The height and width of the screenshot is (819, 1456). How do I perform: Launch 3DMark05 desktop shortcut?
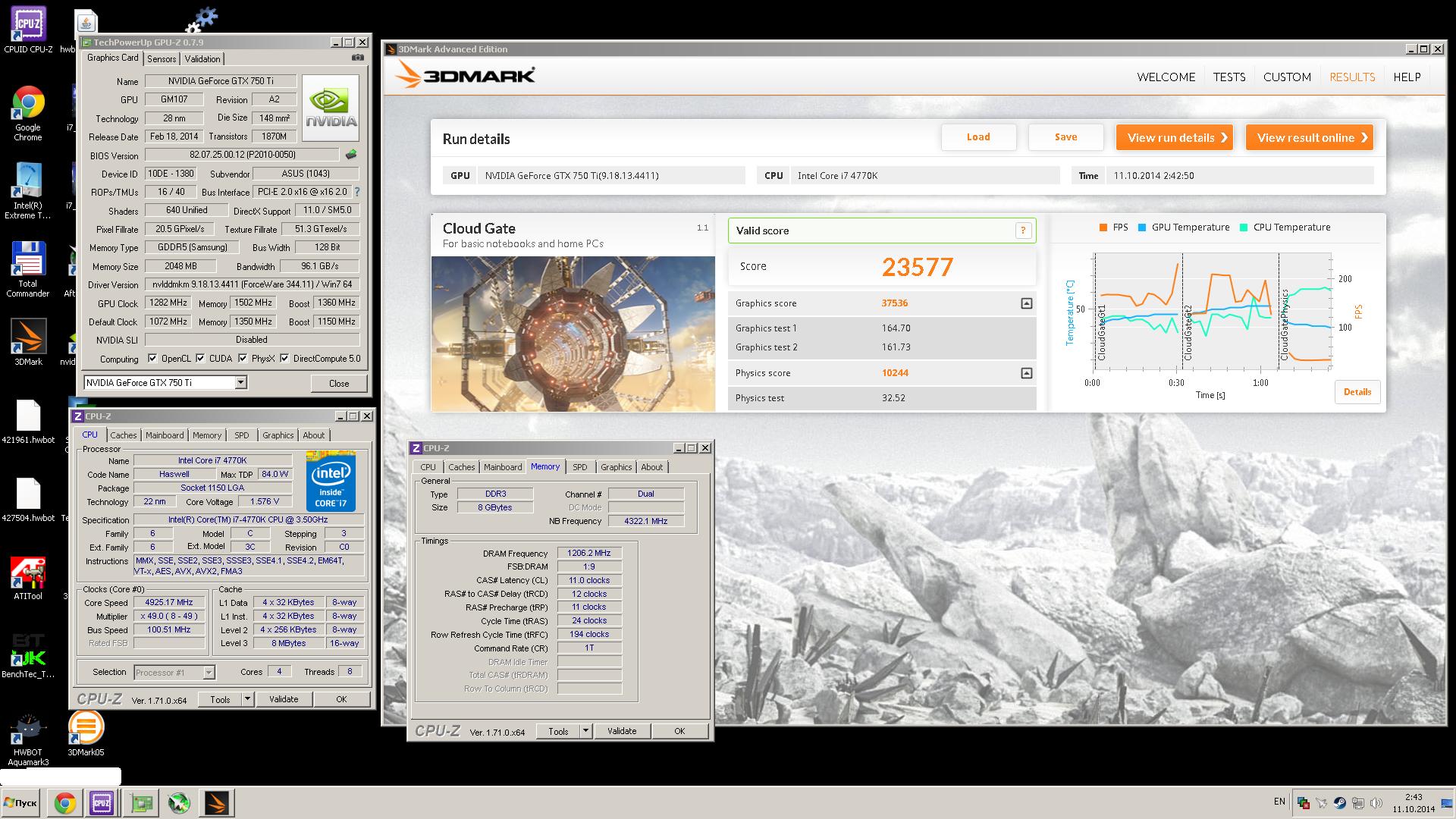(86, 733)
